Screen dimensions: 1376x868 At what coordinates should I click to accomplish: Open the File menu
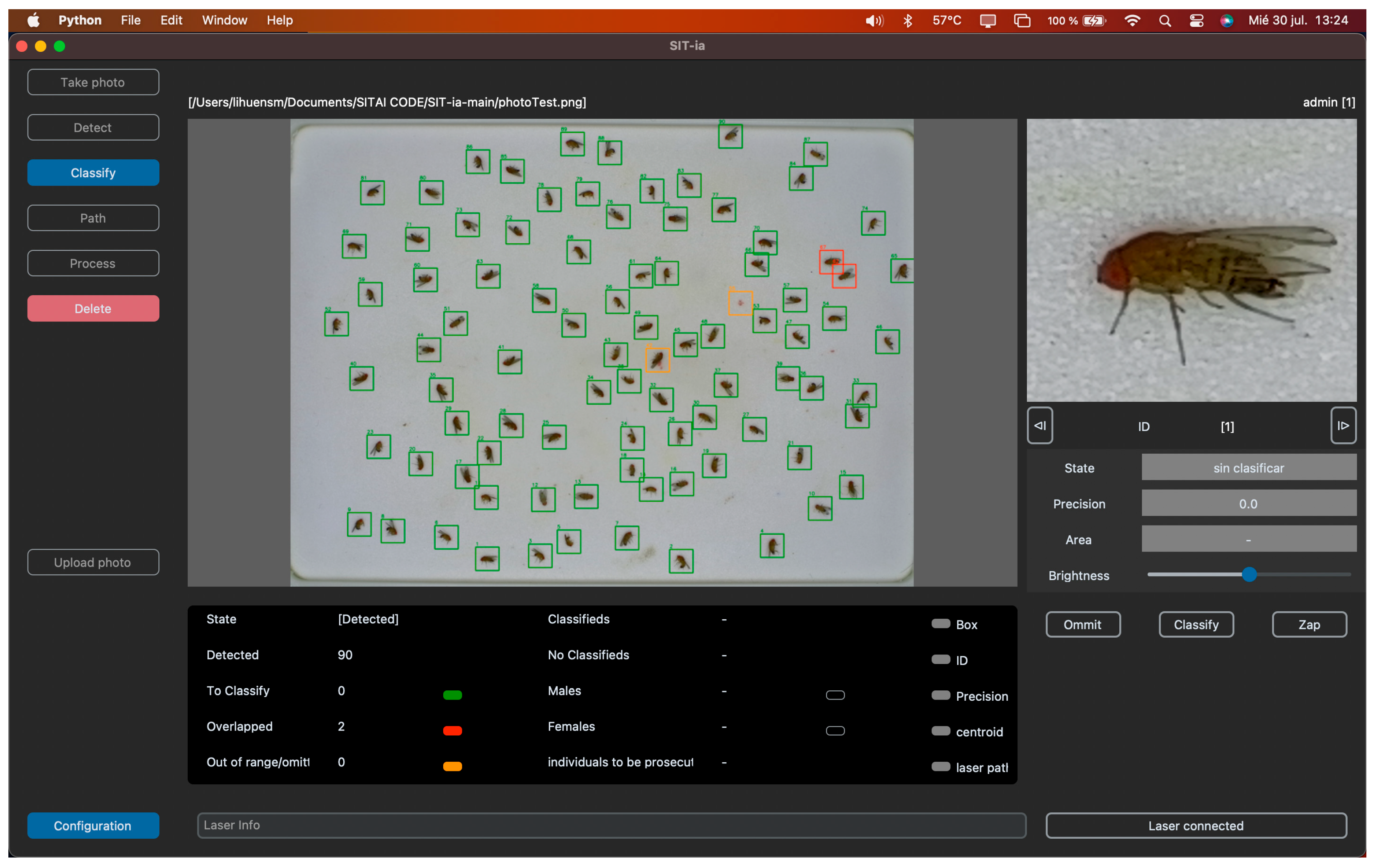130,20
